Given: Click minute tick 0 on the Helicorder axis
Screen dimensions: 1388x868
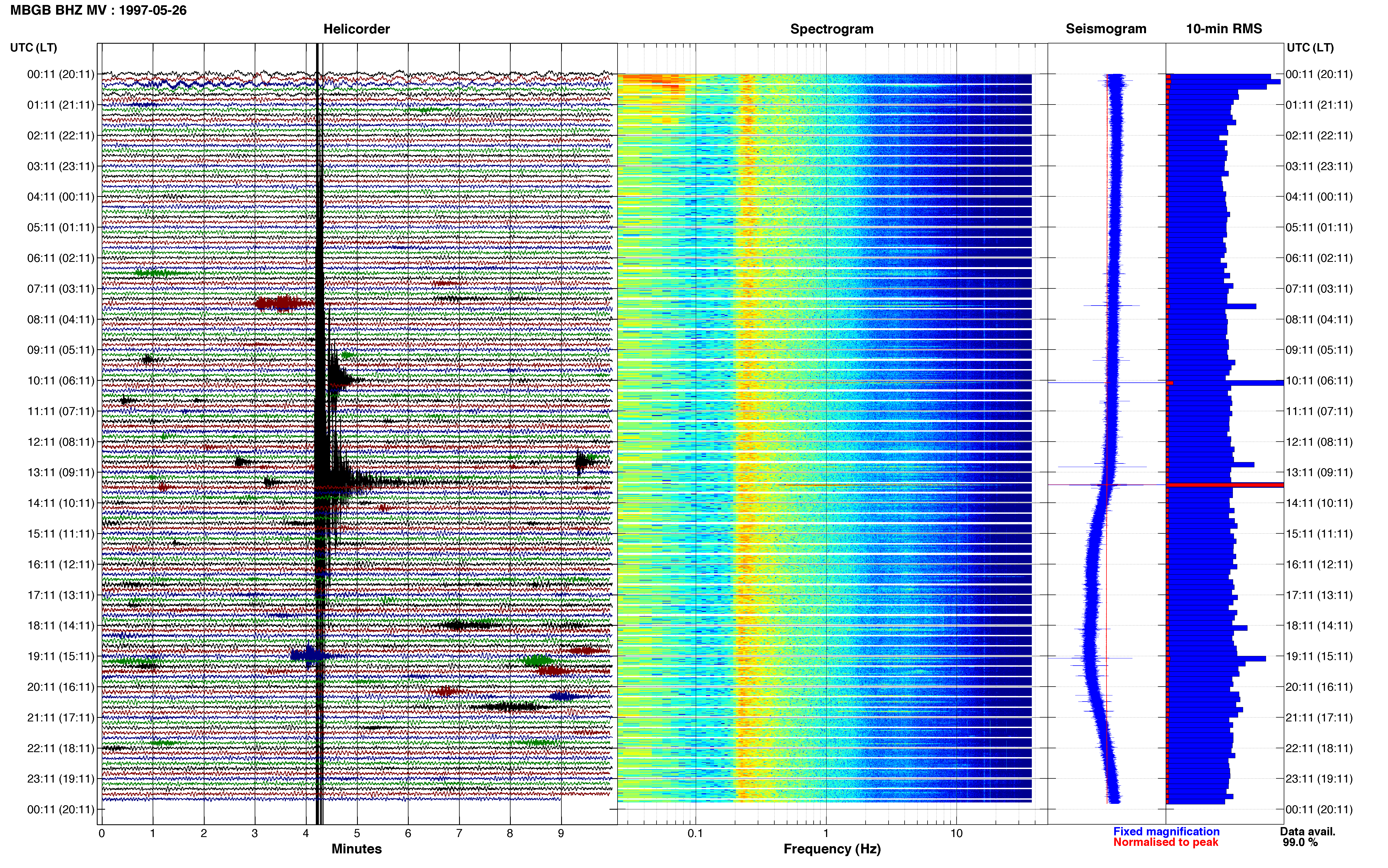Looking at the screenshot, I should [101, 833].
